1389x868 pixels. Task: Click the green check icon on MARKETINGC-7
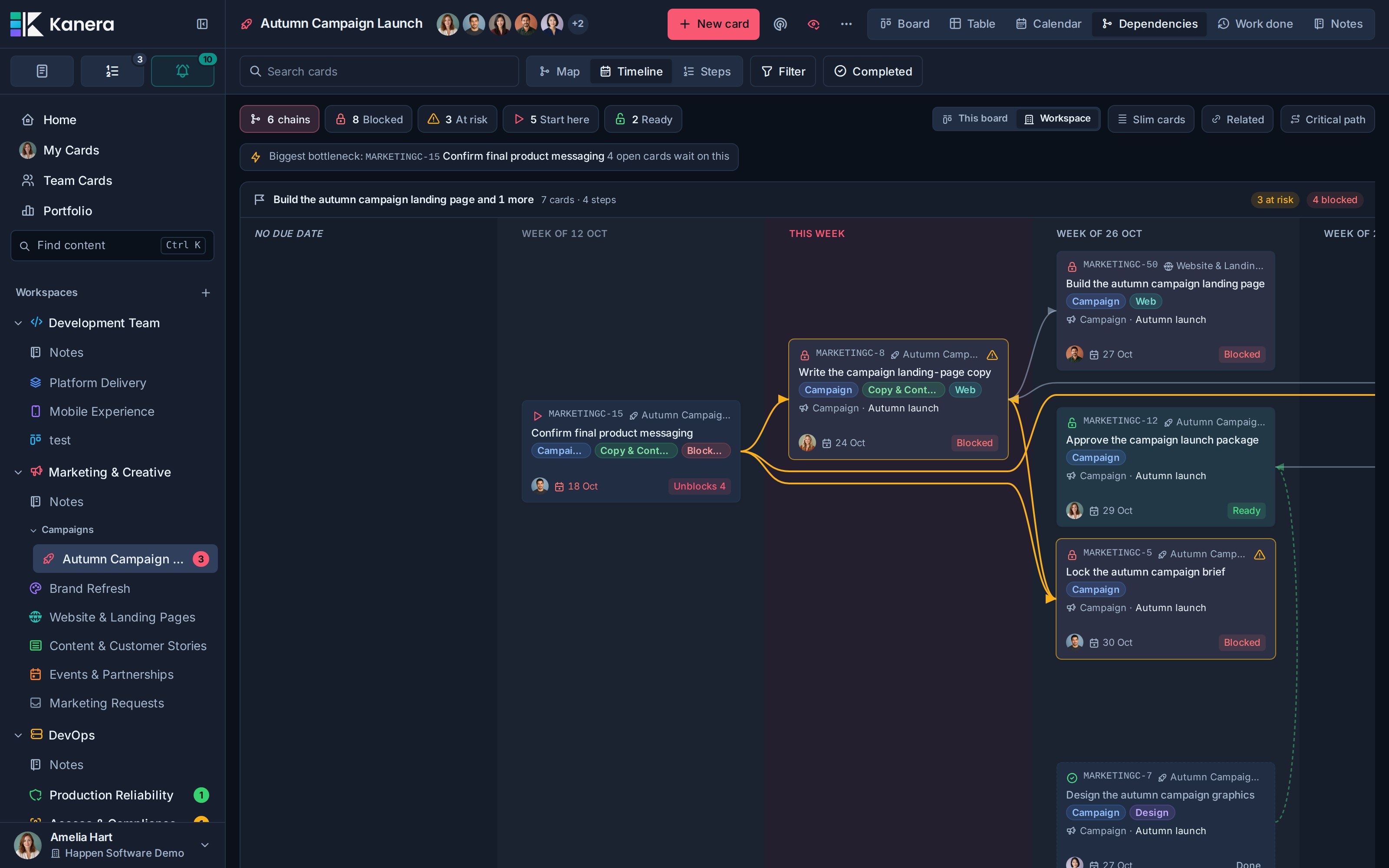click(1072, 778)
